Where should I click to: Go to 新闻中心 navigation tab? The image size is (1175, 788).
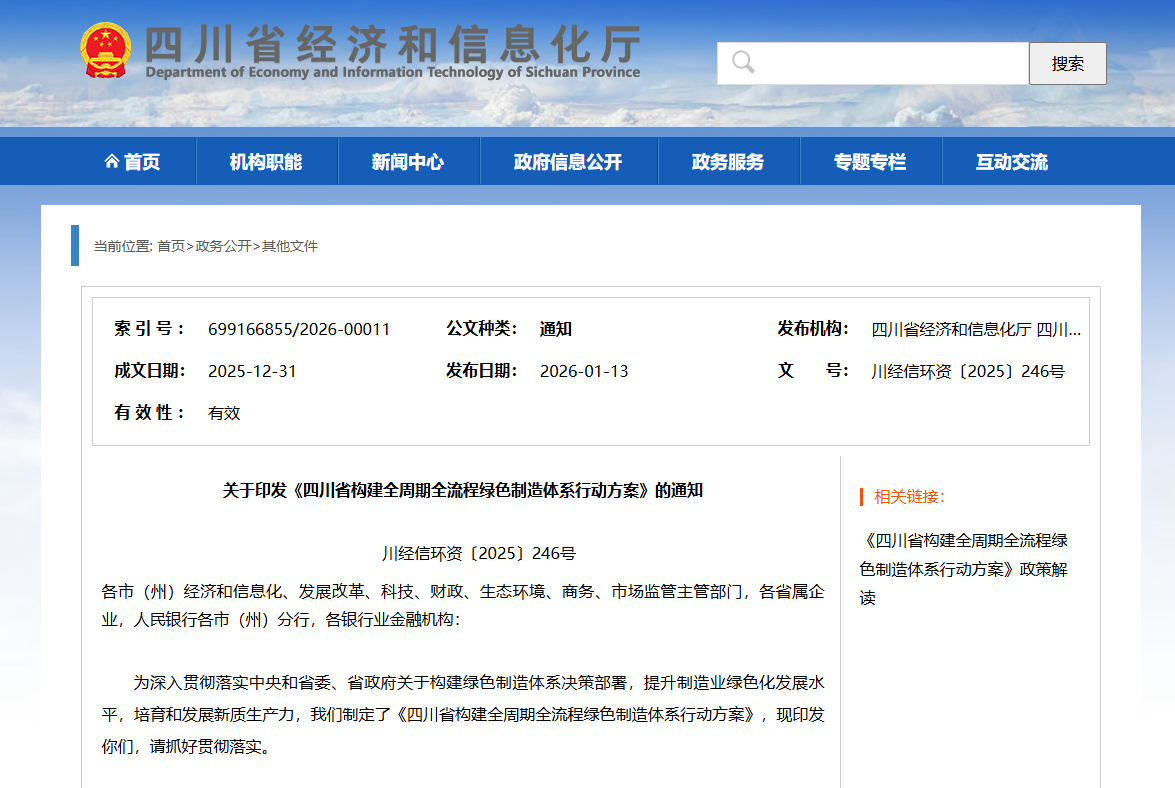(x=408, y=162)
